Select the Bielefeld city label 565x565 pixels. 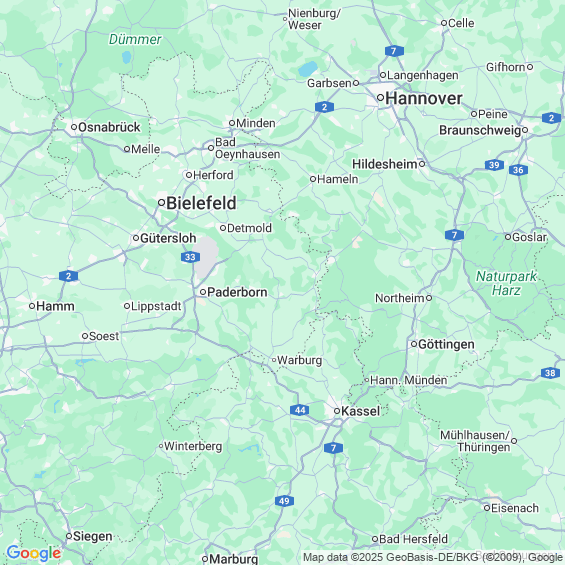pos(201,203)
